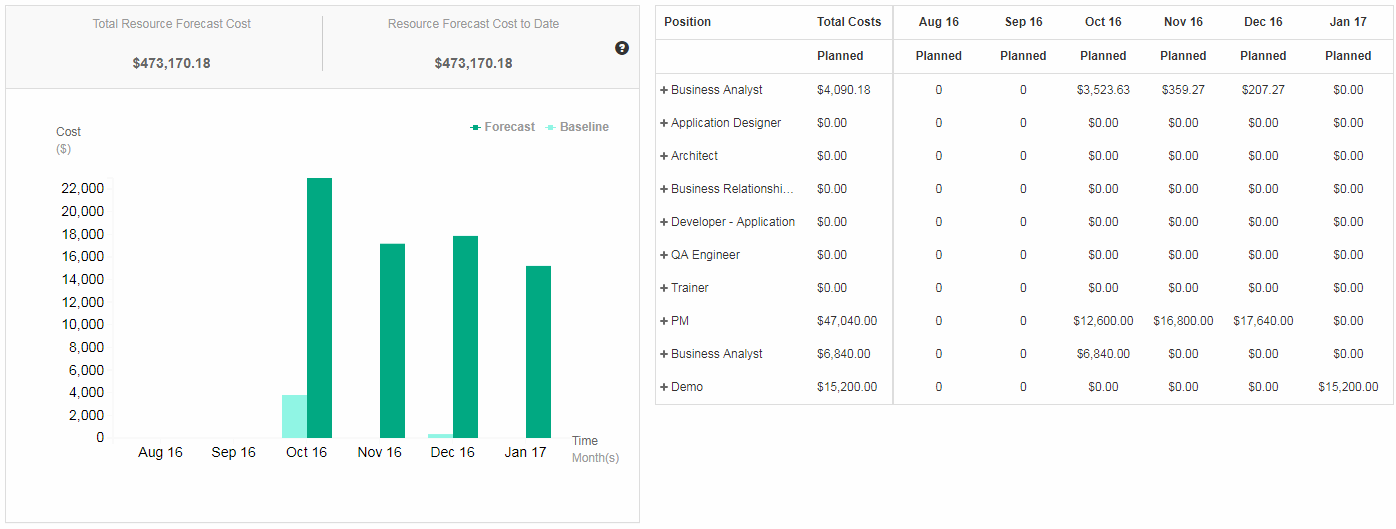This screenshot has height=529, width=1396.
Task: Expand the Trainer position row
Action: 664,288
